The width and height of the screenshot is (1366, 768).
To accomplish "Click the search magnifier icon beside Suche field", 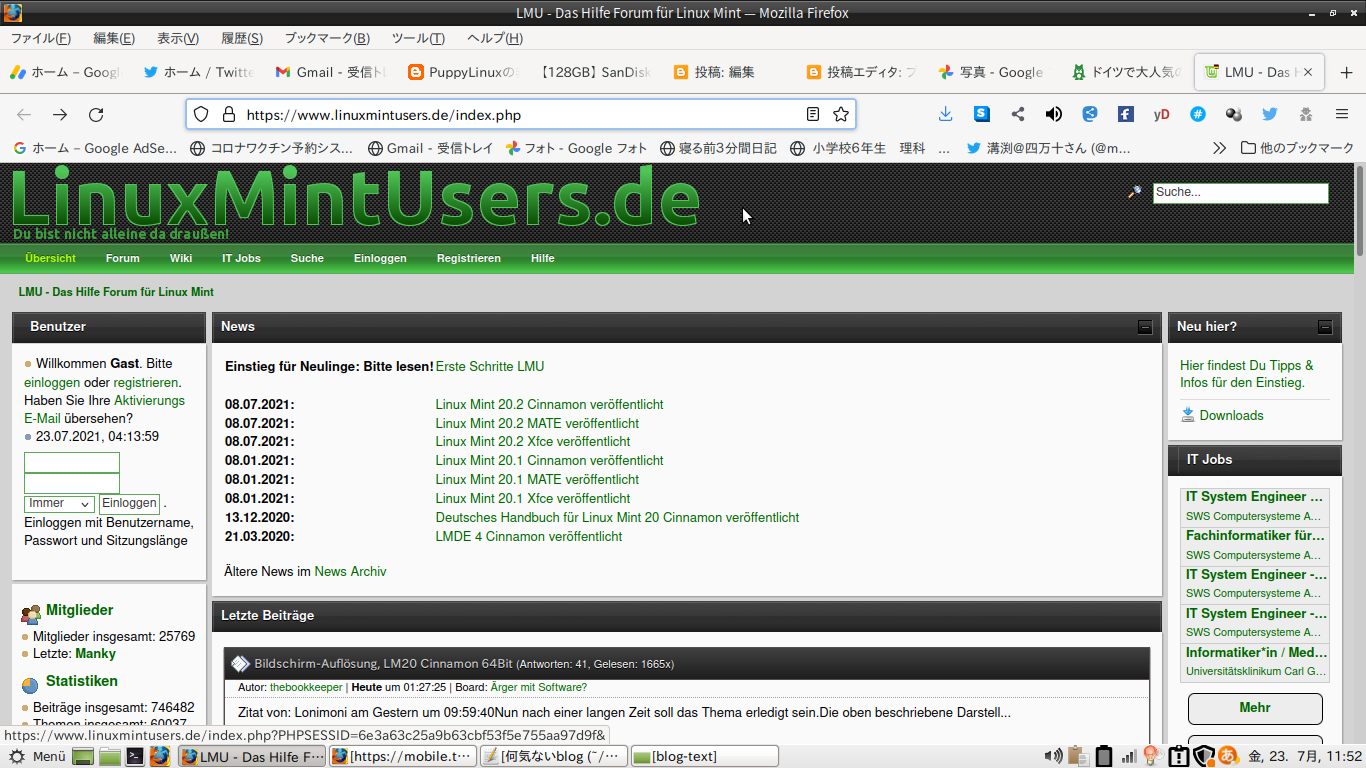I will click(x=1135, y=192).
